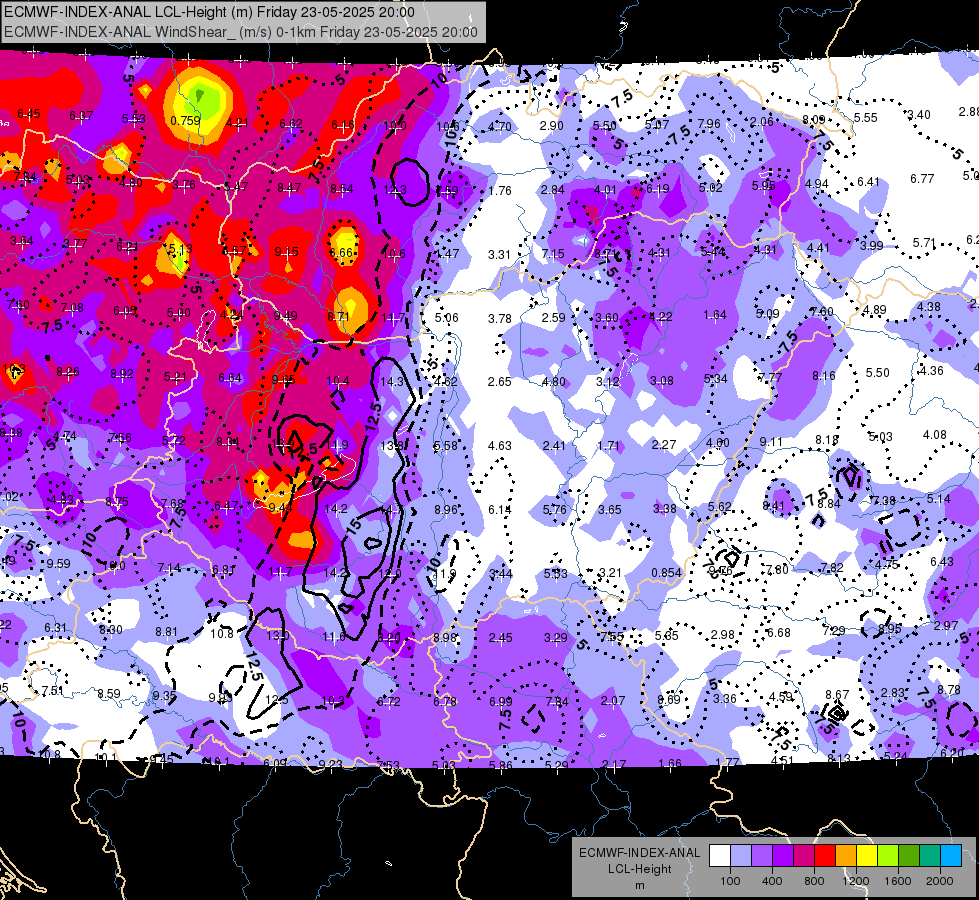The height and width of the screenshot is (900, 979).
Task: Click the 8.78 value near the right edge
Action: coord(949,690)
